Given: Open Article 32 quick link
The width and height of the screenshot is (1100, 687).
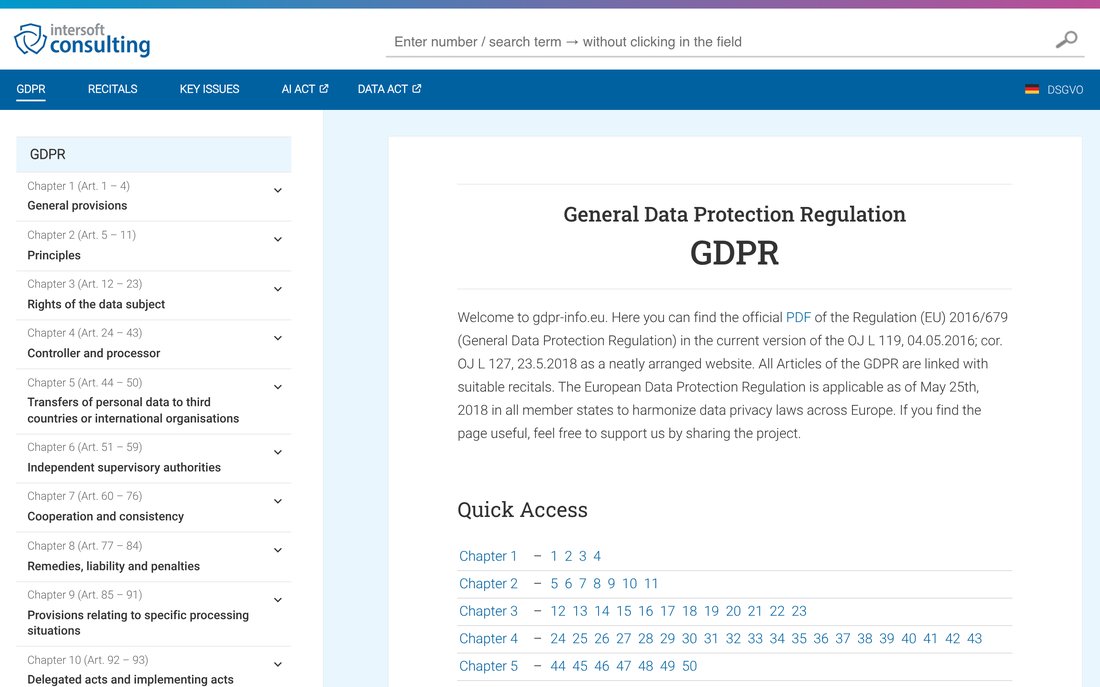Looking at the screenshot, I should tap(733, 638).
